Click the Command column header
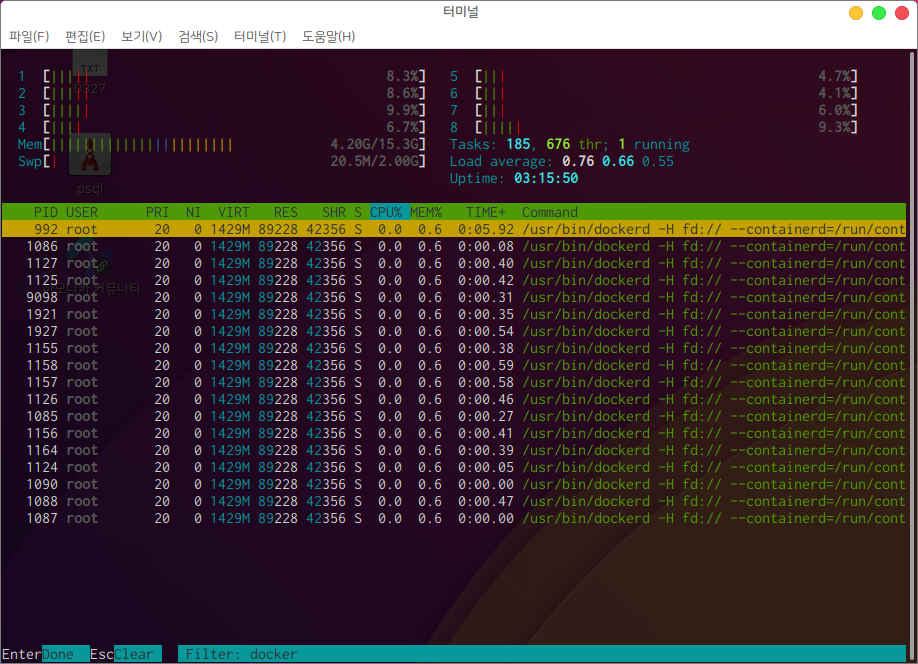Viewport: 918px width, 664px height. click(550, 212)
